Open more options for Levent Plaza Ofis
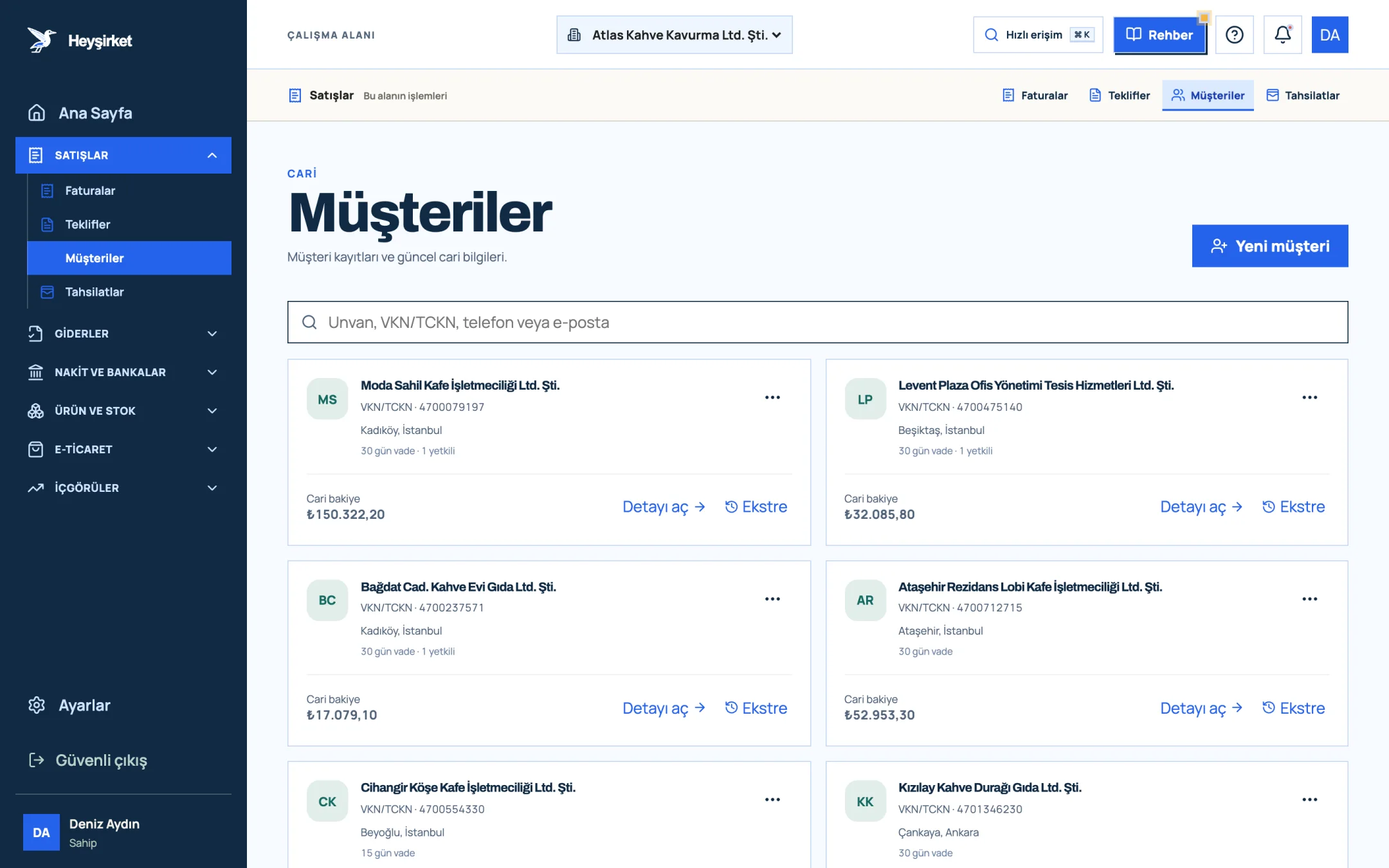 click(1310, 397)
